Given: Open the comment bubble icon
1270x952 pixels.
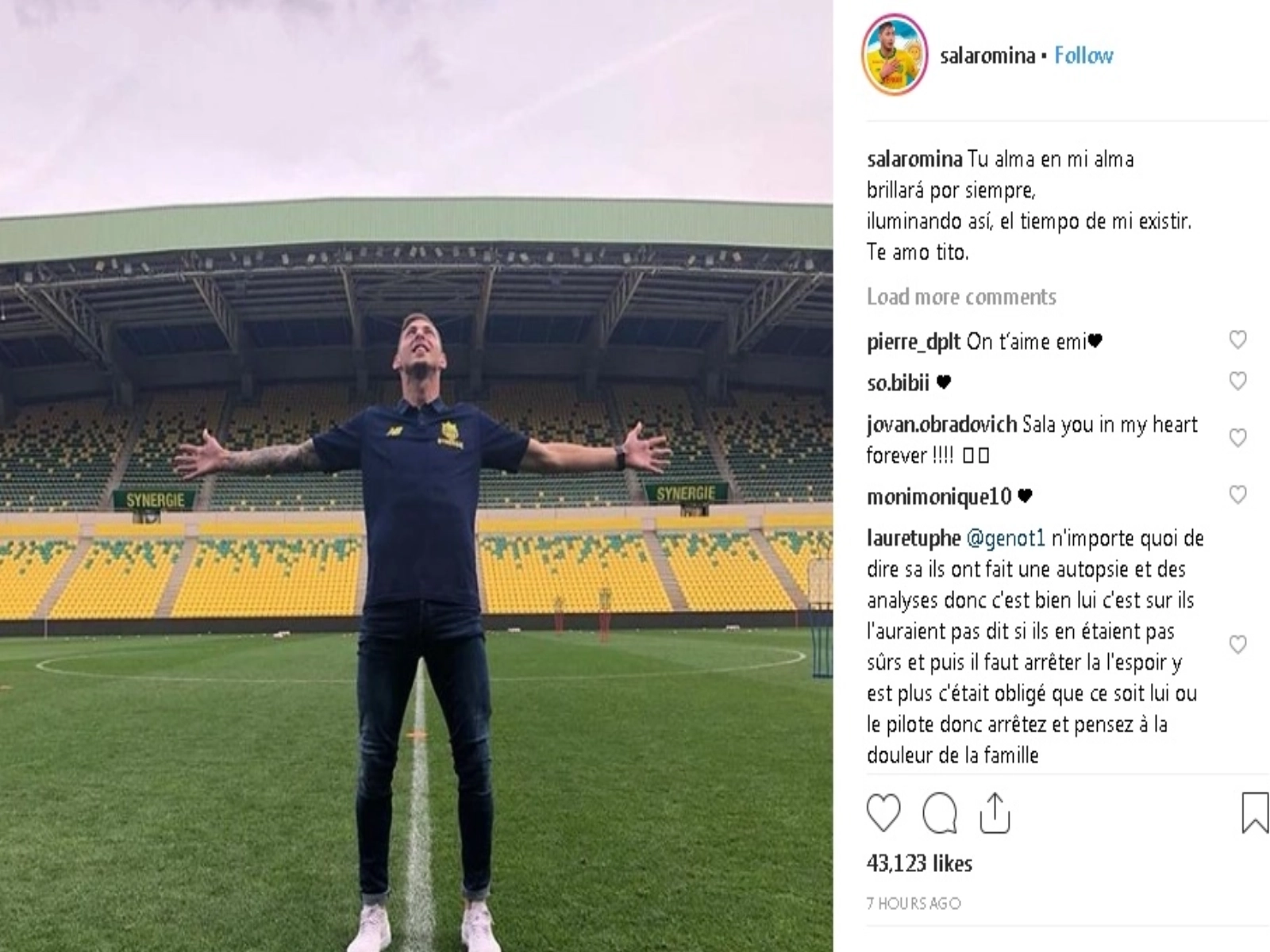Looking at the screenshot, I should click(940, 813).
